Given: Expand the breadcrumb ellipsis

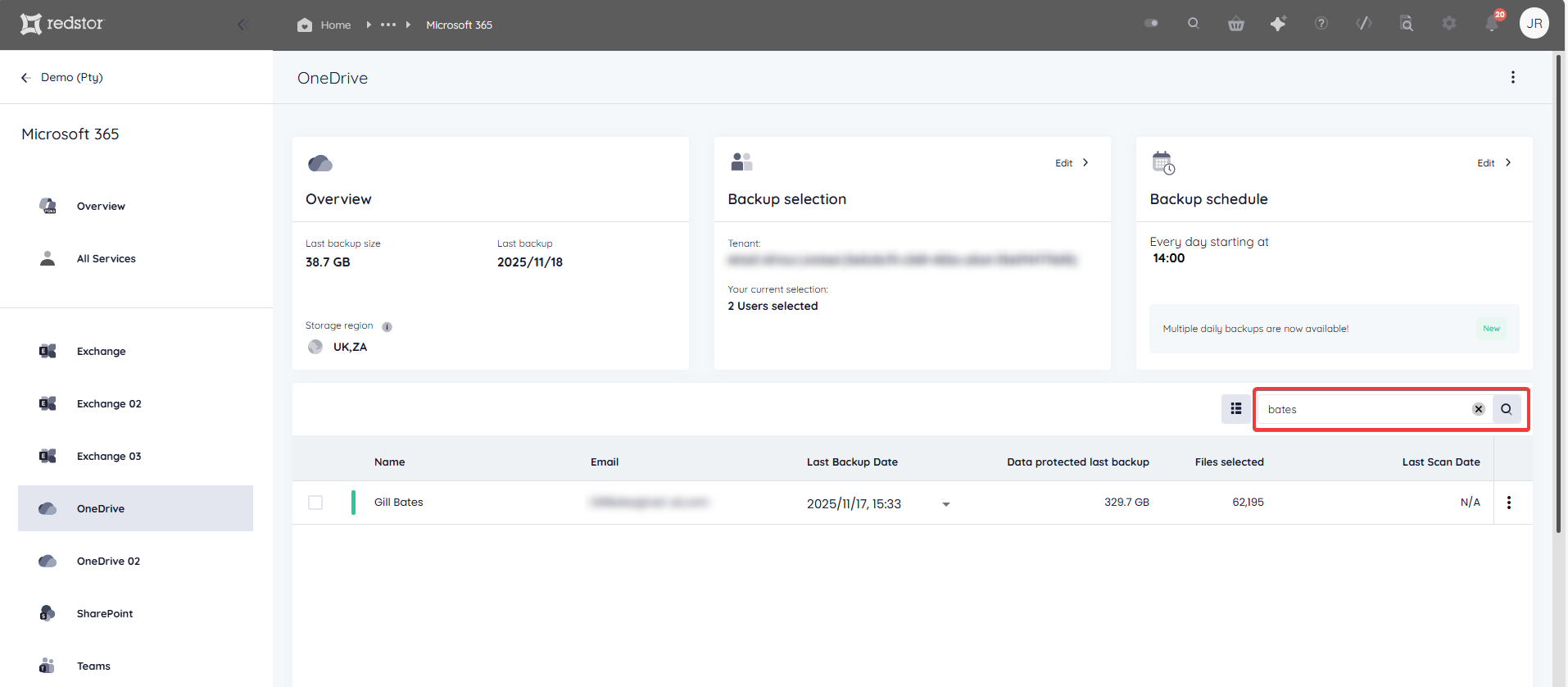Looking at the screenshot, I should 388,25.
